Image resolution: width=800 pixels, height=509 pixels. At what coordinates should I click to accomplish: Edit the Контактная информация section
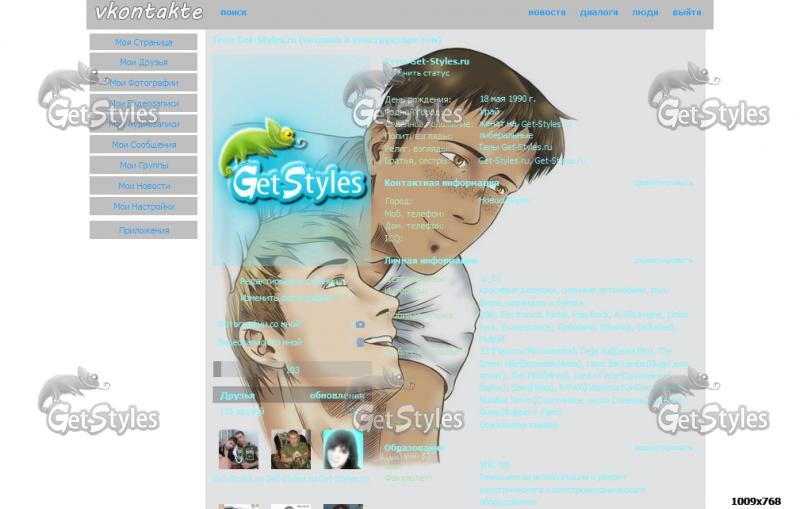click(662, 183)
